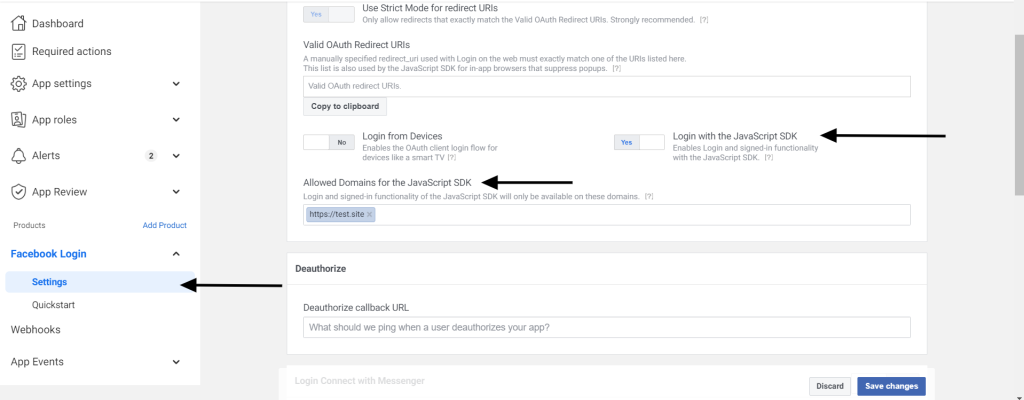Enable the Login from Devices switch
Screen dimensions: 1024x400
pyautogui.click(x=329, y=142)
